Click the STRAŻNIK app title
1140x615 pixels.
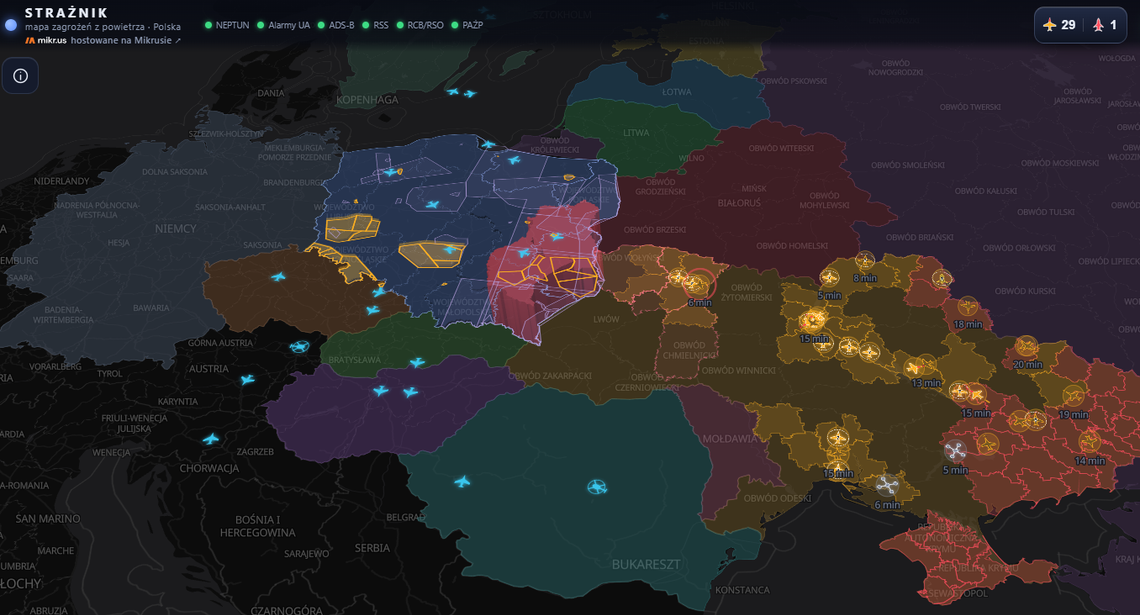pyautogui.click(x=66, y=13)
